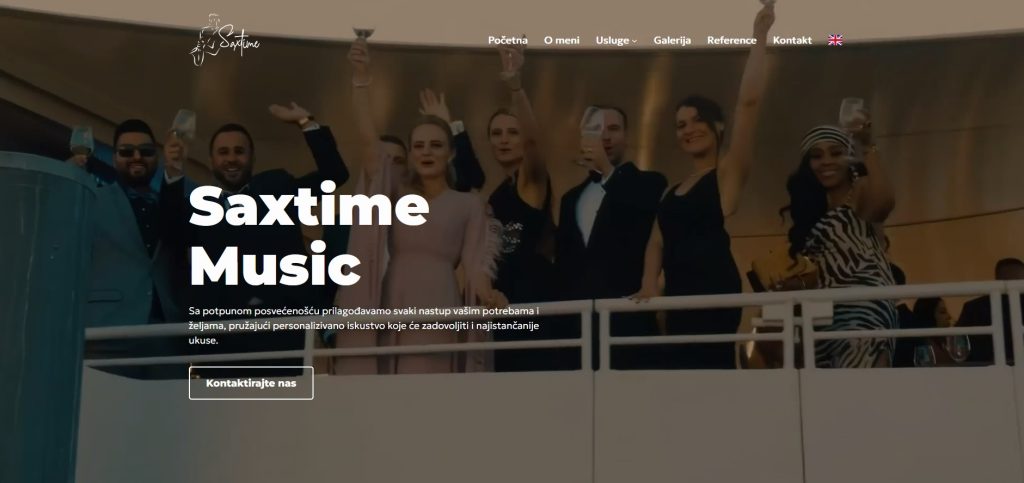The height and width of the screenshot is (483, 1024).
Task: Switch language via the UK flag icon
Action: click(x=835, y=40)
